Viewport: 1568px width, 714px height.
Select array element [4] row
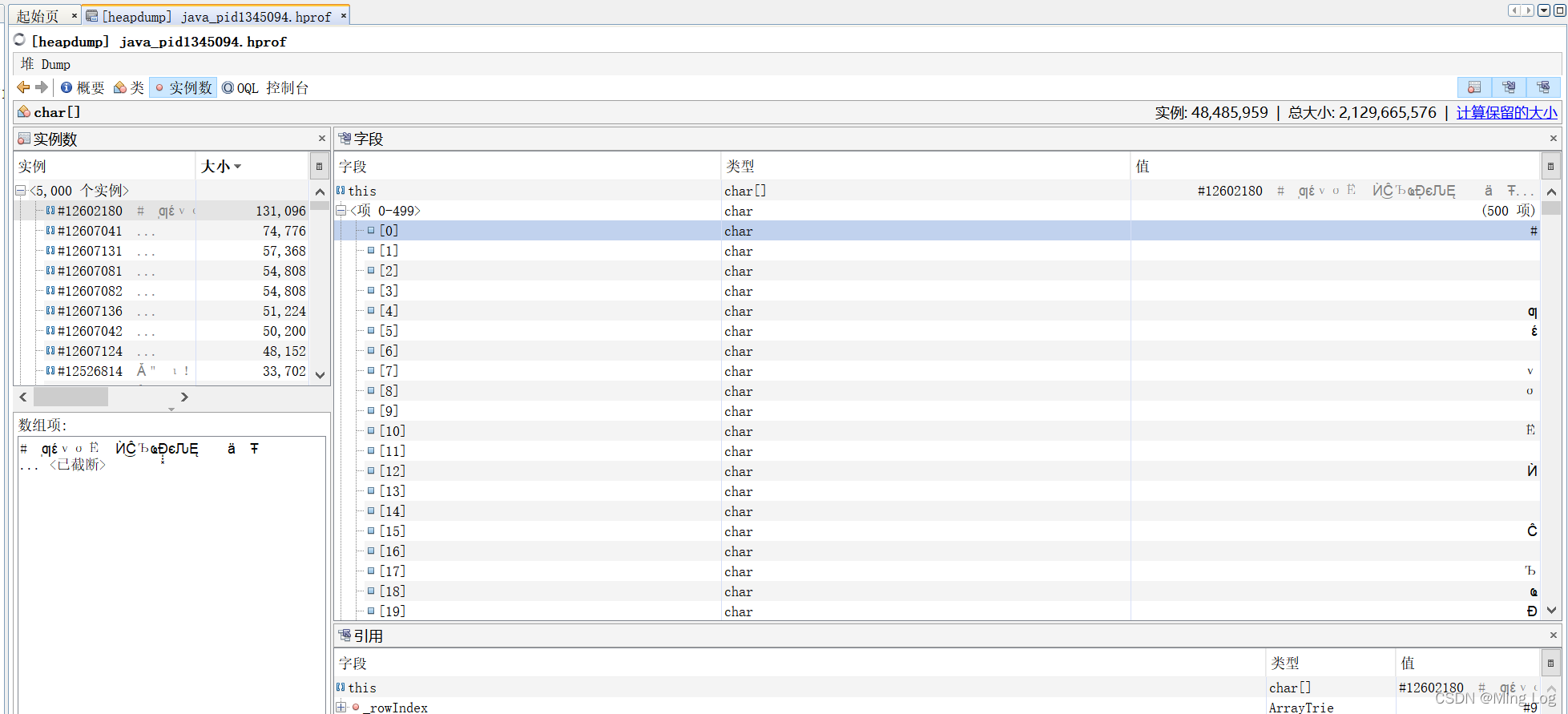(x=937, y=311)
